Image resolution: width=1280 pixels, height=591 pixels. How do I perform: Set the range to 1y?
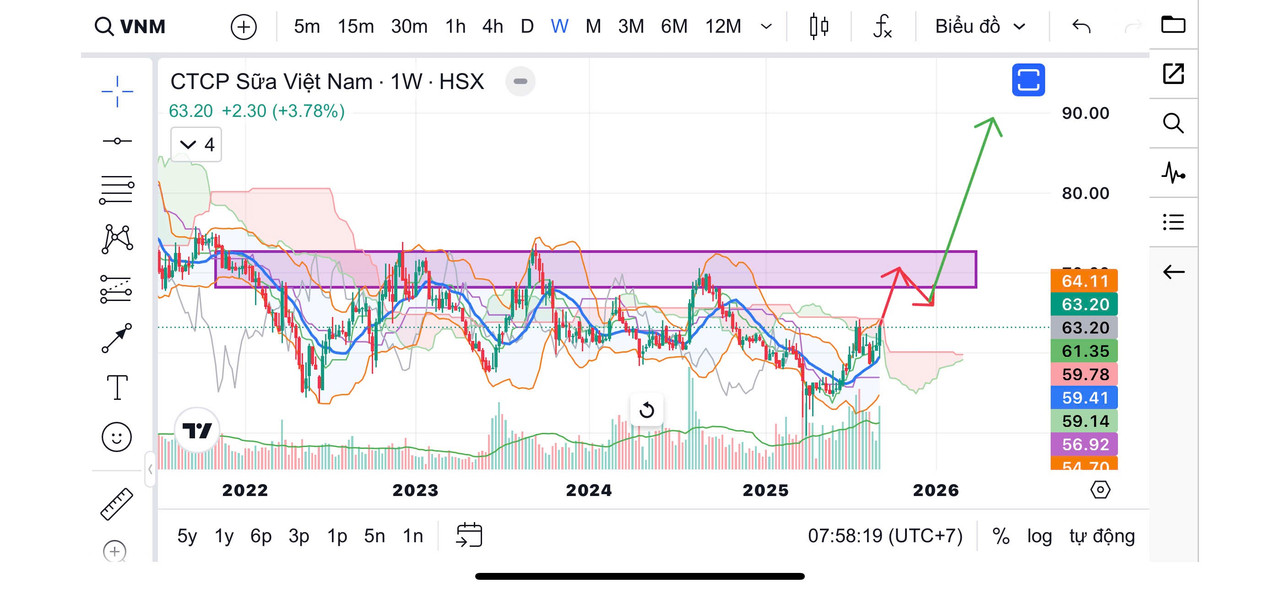click(x=224, y=536)
